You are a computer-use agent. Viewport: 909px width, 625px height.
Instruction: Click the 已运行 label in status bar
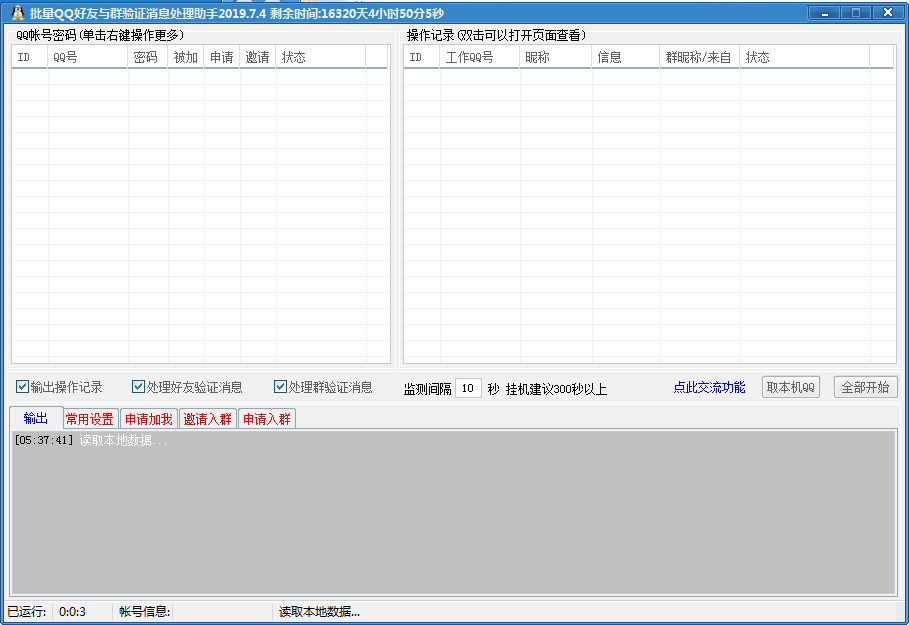coord(27,612)
